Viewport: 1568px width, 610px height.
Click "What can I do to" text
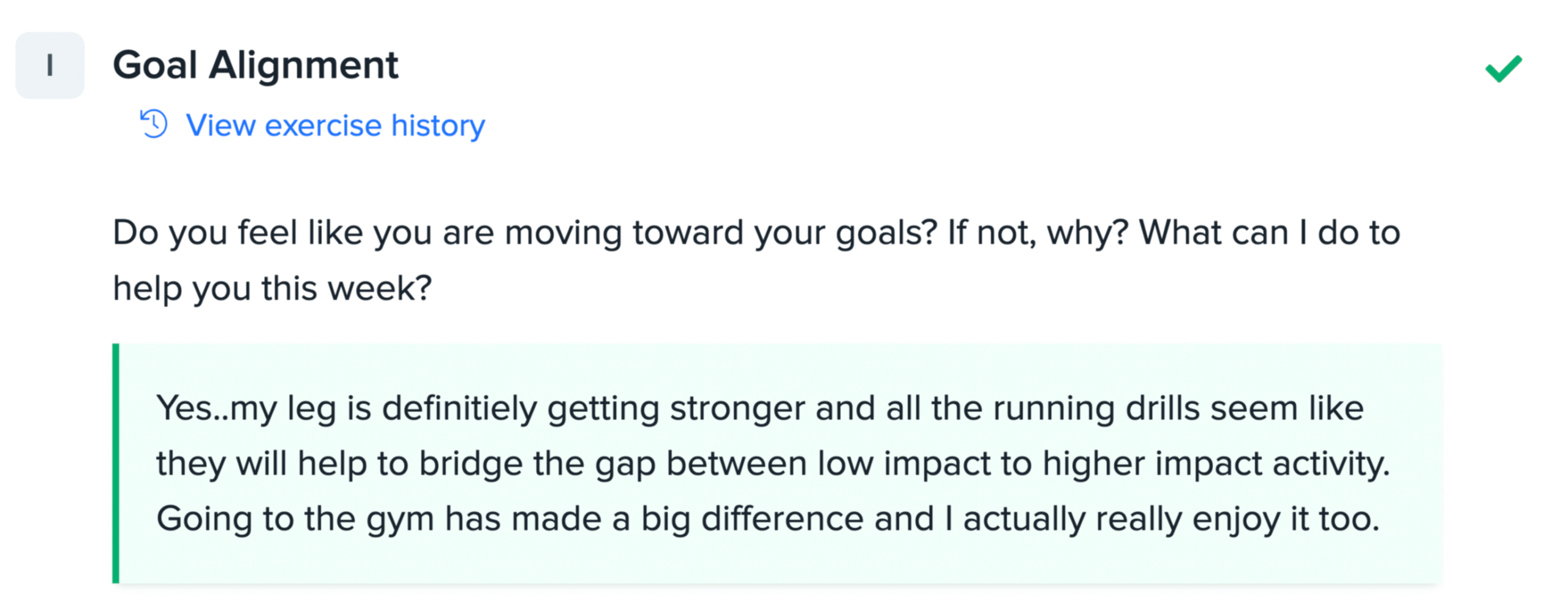(1269, 233)
